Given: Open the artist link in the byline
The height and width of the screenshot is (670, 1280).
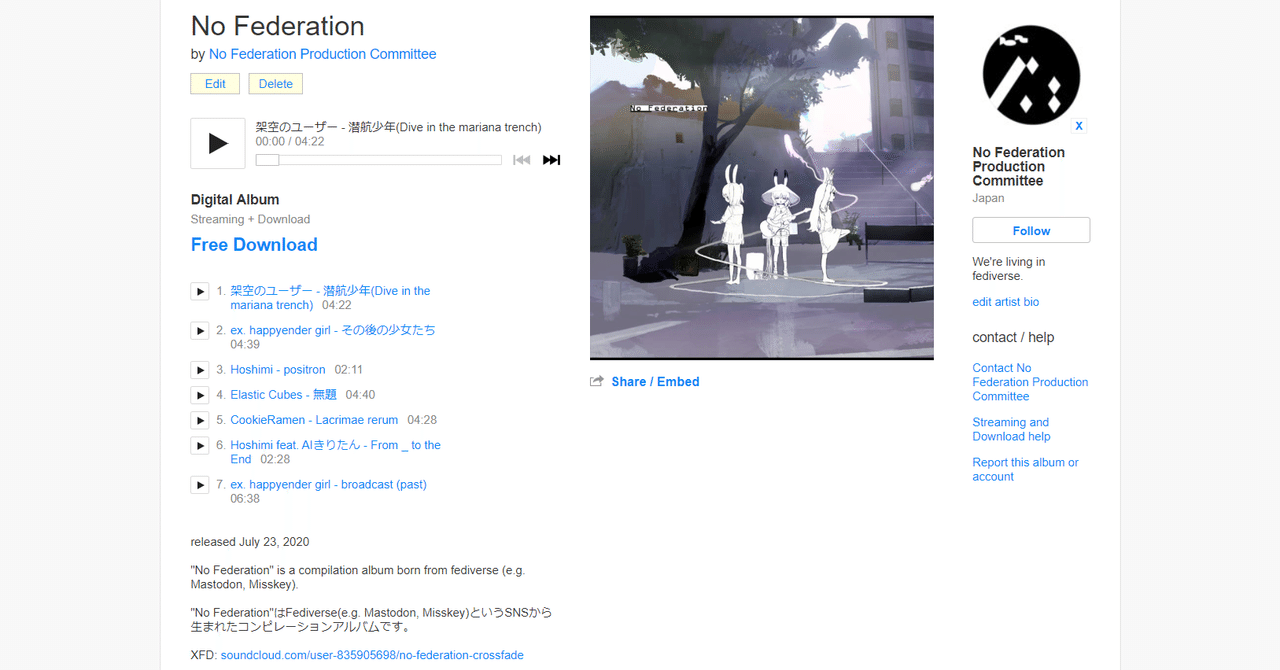Looking at the screenshot, I should click(322, 54).
